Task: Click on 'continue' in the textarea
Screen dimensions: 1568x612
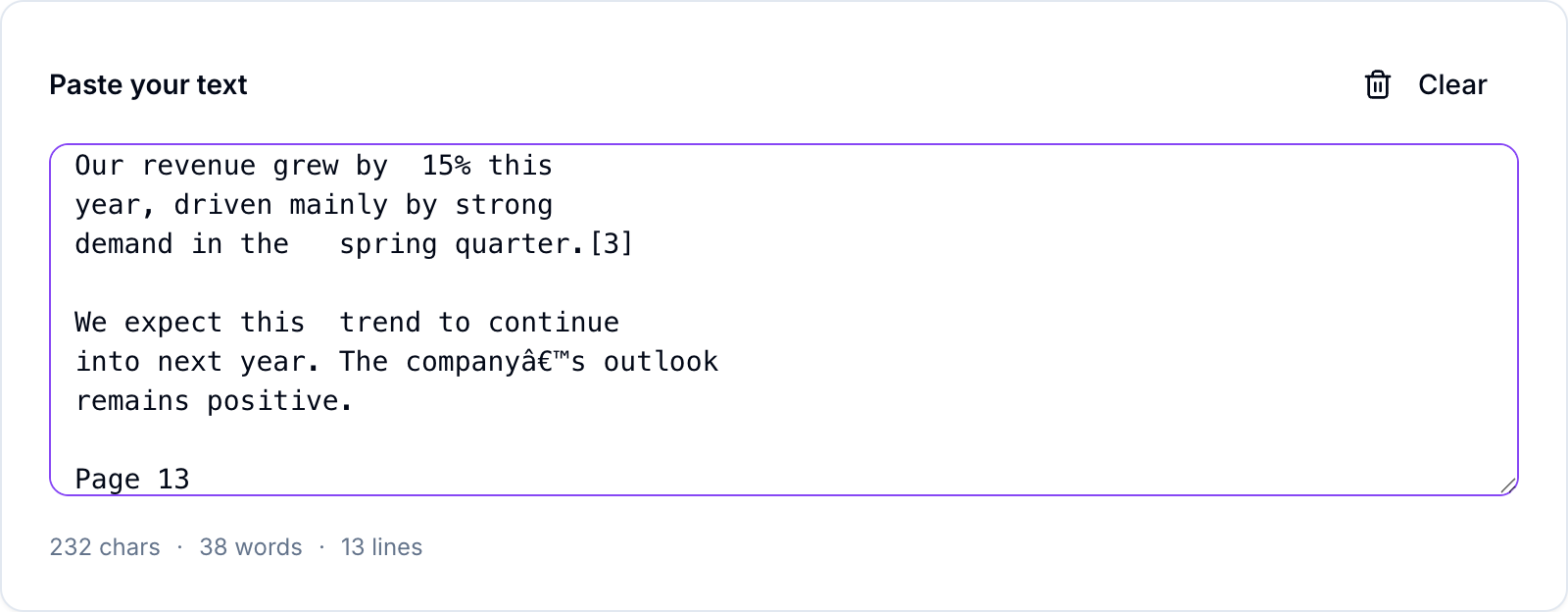Action: (x=554, y=323)
